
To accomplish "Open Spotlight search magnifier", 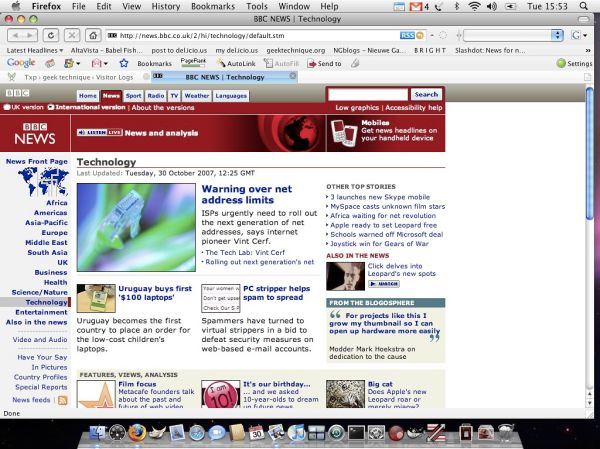I will click(x=584, y=6).
